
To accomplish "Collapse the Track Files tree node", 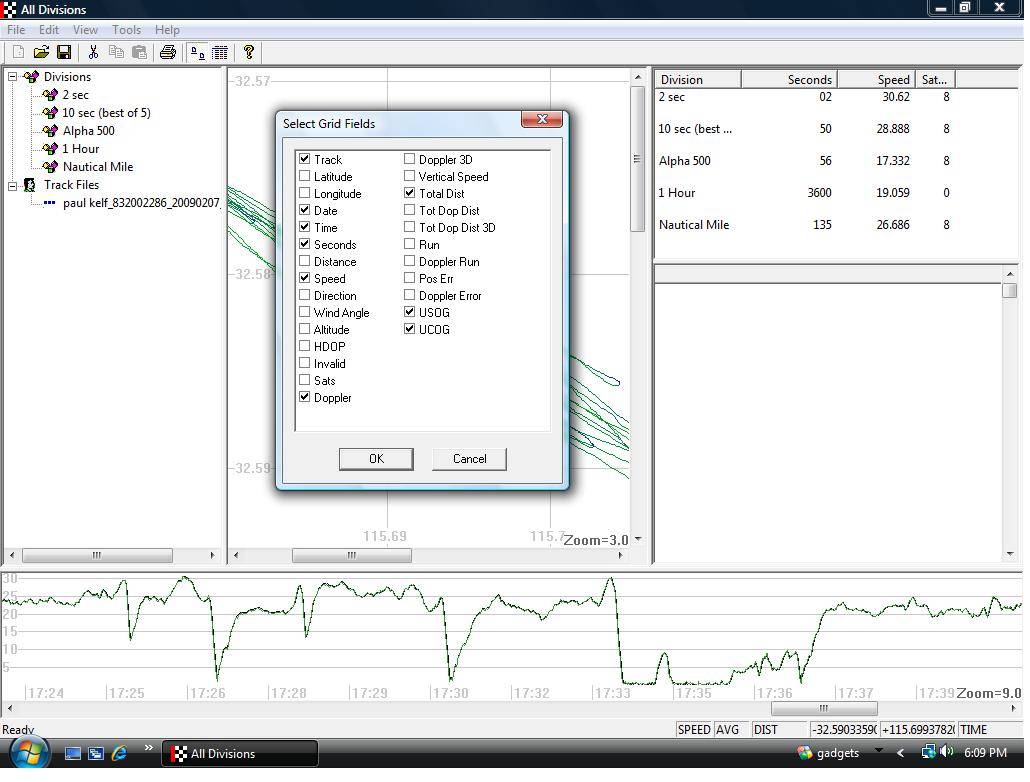I will [13, 185].
